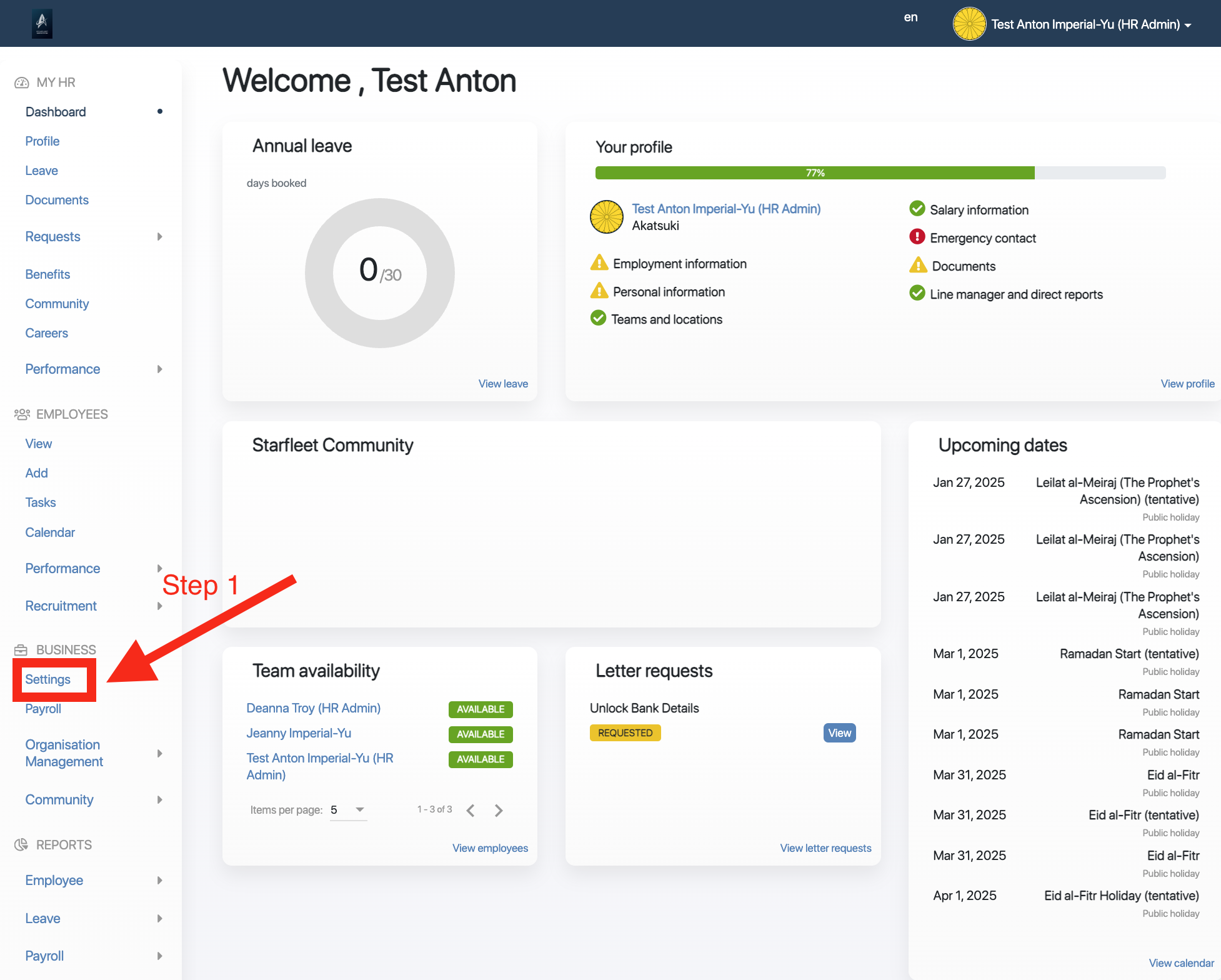The image size is (1221, 980).
Task: Click the 77% profile progress bar
Action: pos(815,173)
